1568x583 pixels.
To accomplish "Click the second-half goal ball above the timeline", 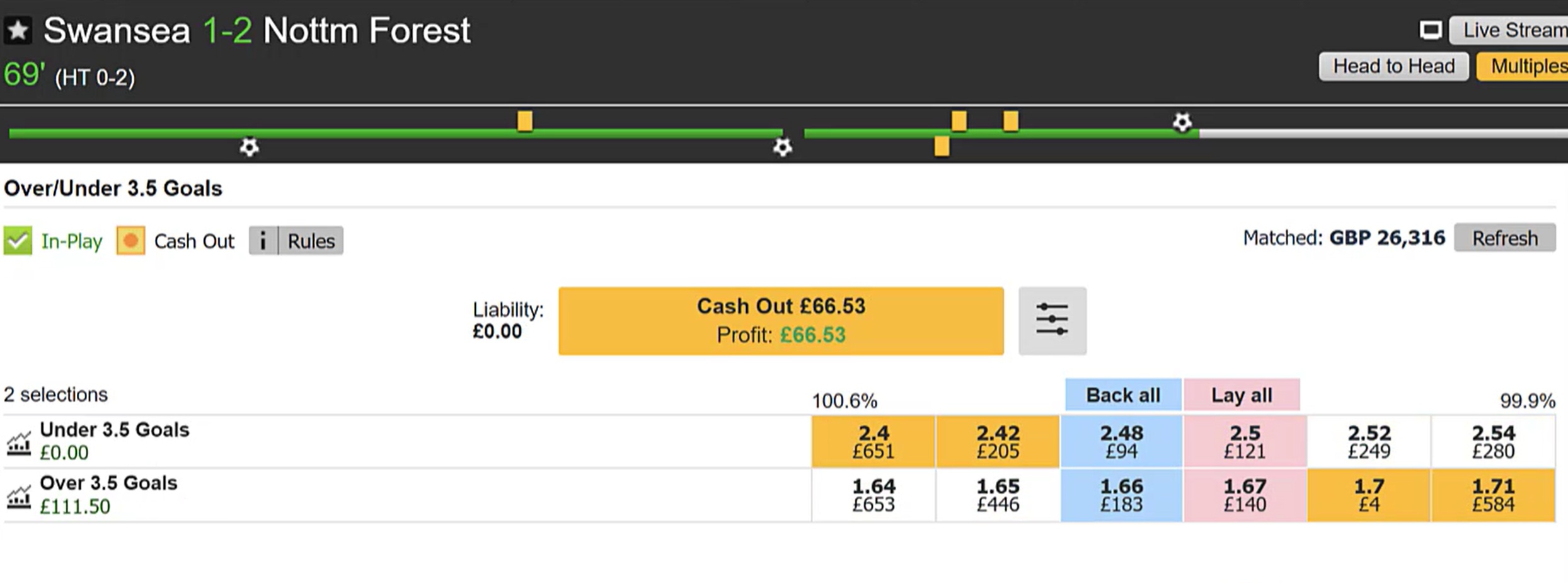I will click(1182, 122).
